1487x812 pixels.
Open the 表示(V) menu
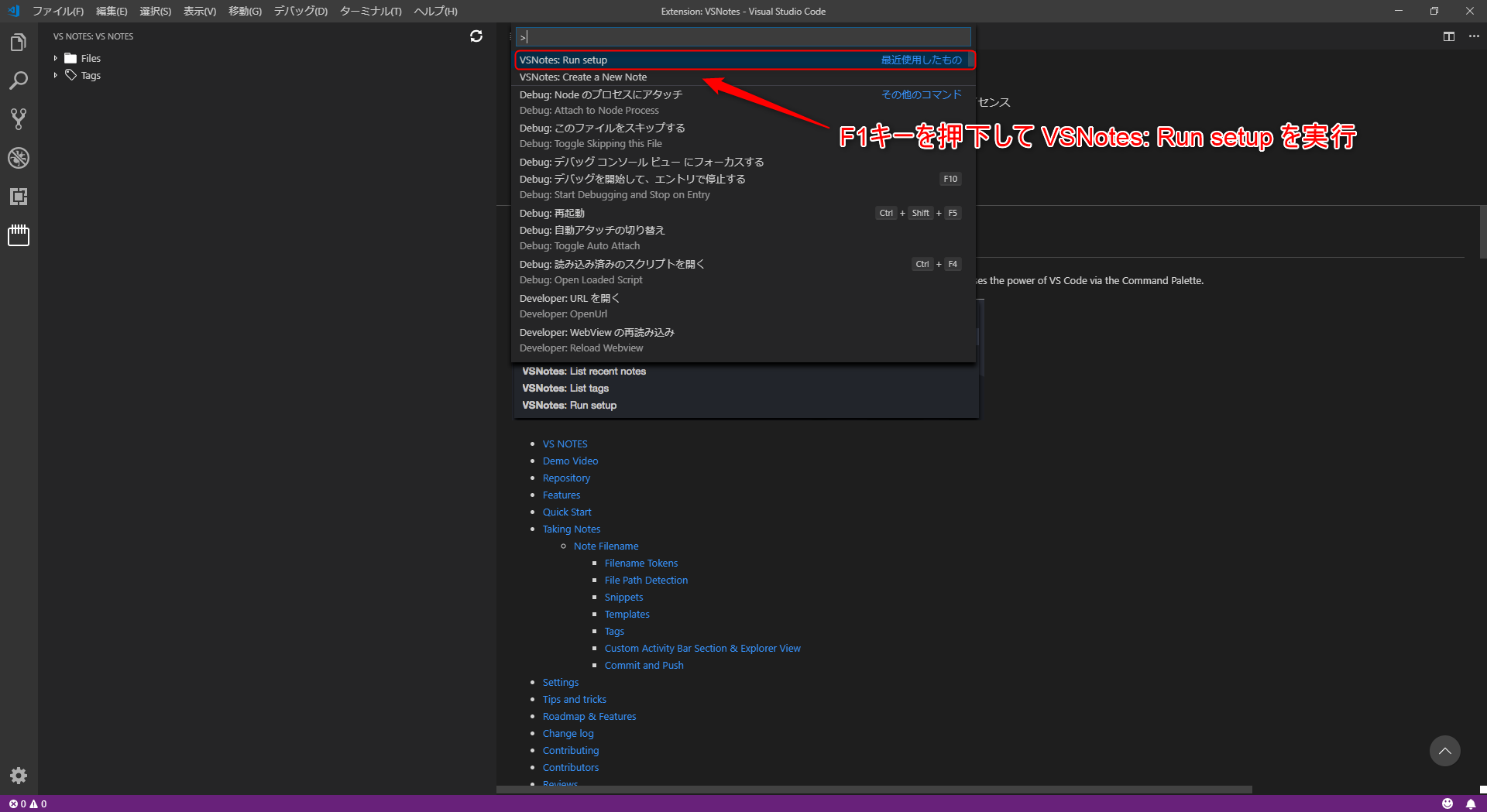pos(200,11)
